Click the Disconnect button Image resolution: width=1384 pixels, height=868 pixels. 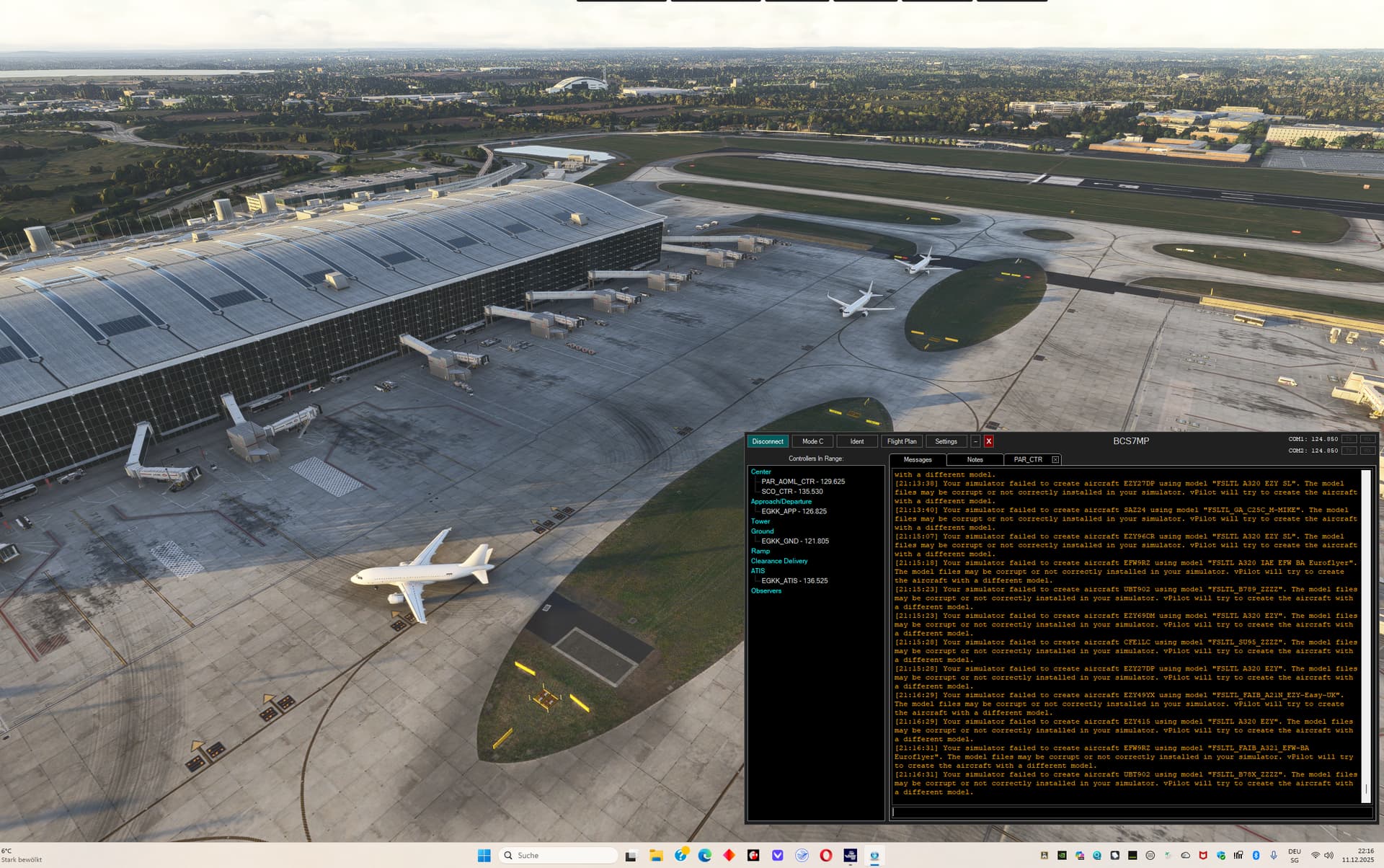coord(767,441)
